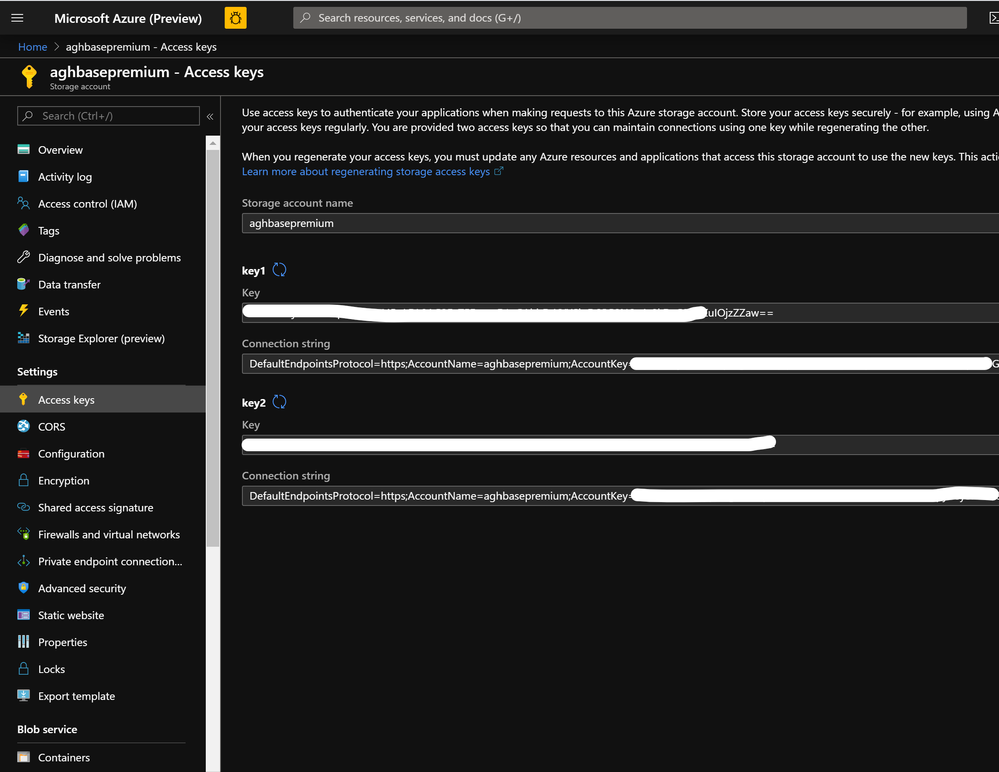The width and height of the screenshot is (999, 772).
Task: Open Overview menu item
Action: pos(102,150)
